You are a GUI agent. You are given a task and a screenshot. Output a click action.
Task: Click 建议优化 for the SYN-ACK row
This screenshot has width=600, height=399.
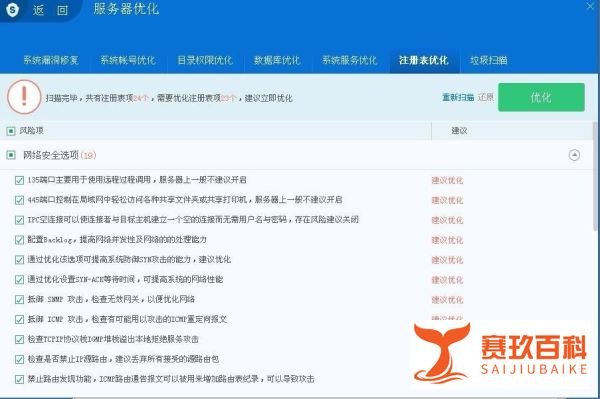pyautogui.click(x=447, y=280)
